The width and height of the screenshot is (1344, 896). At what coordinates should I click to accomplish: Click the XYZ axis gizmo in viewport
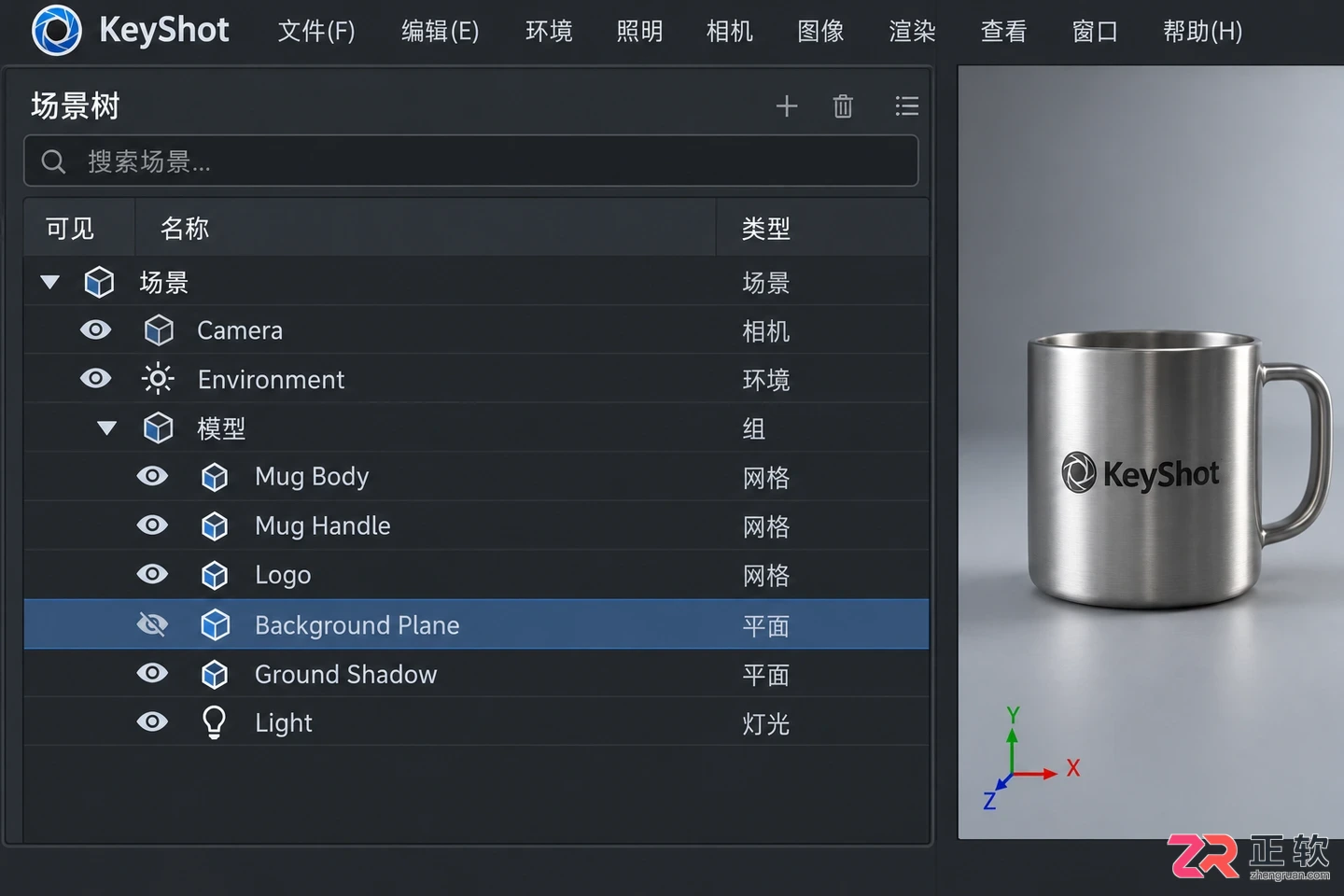[1030, 758]
